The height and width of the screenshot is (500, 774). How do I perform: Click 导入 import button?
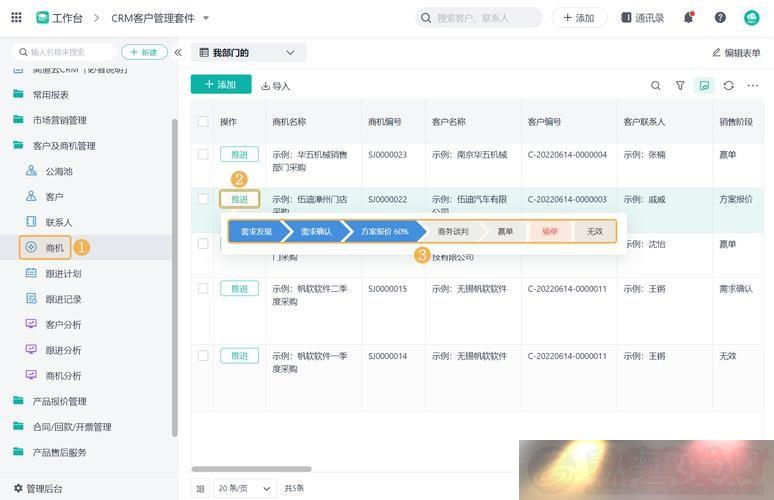[x=275, y=86]
